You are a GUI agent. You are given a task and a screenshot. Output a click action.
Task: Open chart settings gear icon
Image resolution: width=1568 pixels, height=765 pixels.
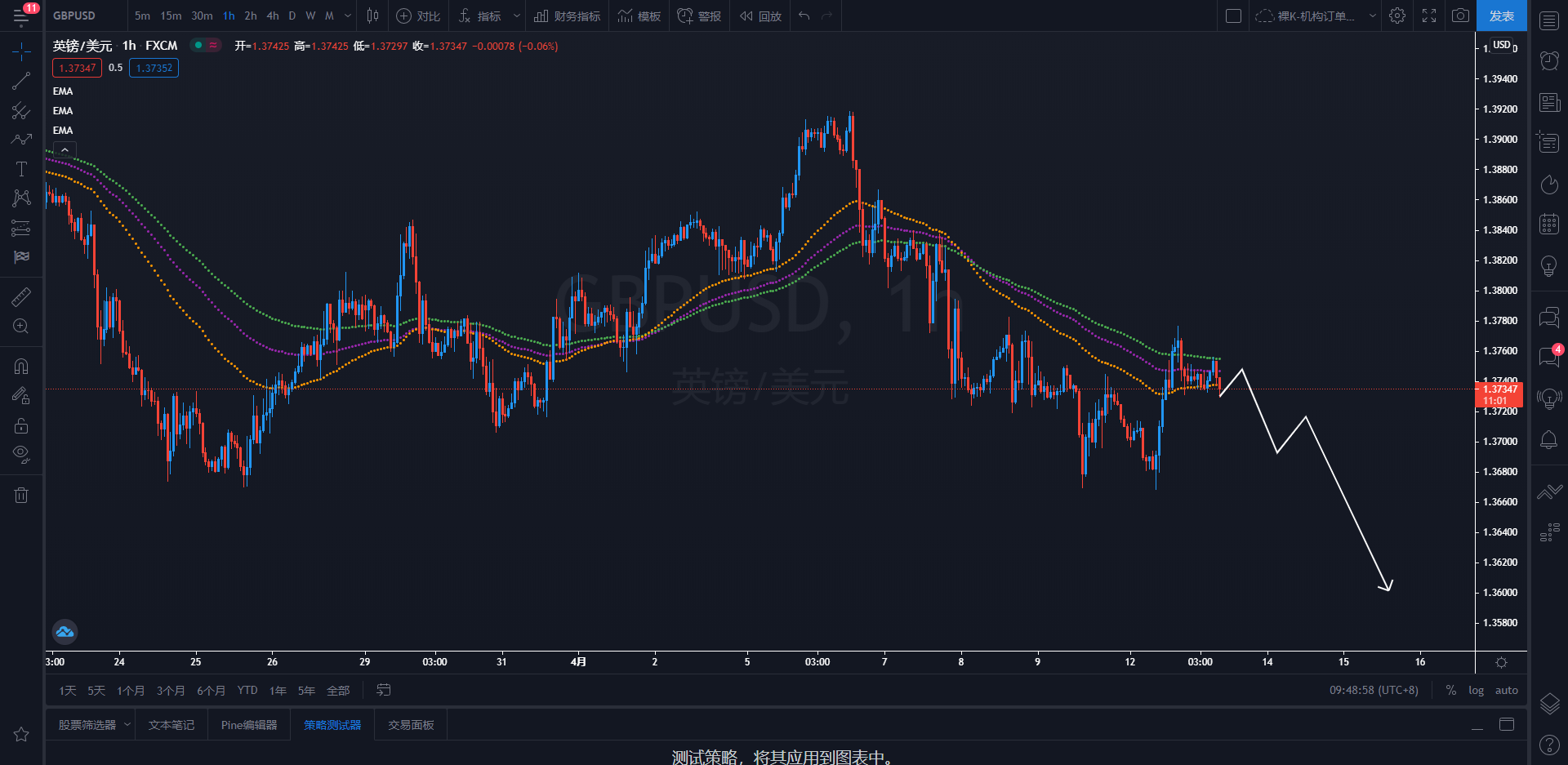click(1397, 16)
